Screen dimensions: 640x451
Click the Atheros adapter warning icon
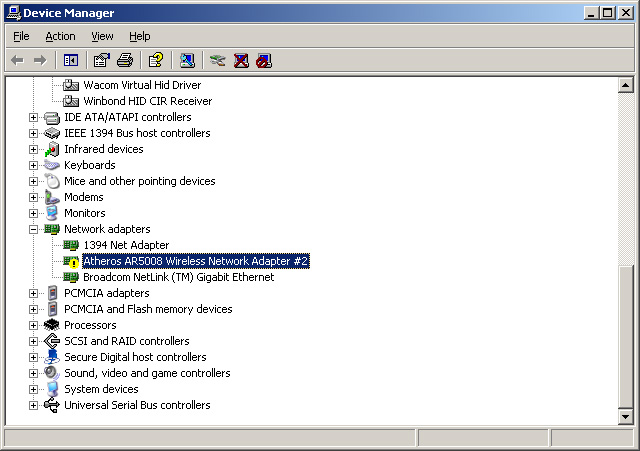[x=71, y=262]
